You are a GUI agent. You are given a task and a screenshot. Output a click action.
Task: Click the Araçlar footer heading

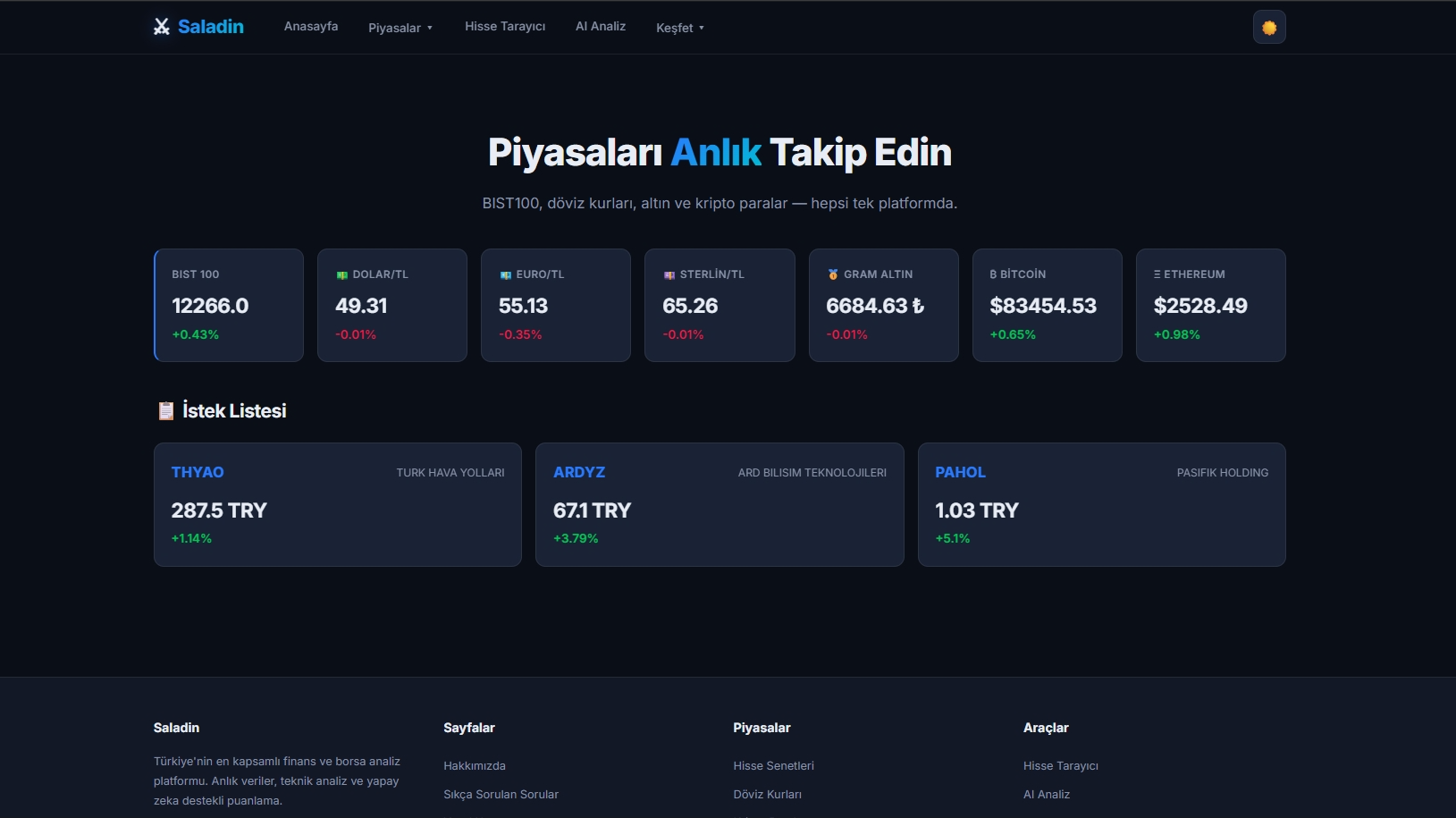pos(1046,728)
